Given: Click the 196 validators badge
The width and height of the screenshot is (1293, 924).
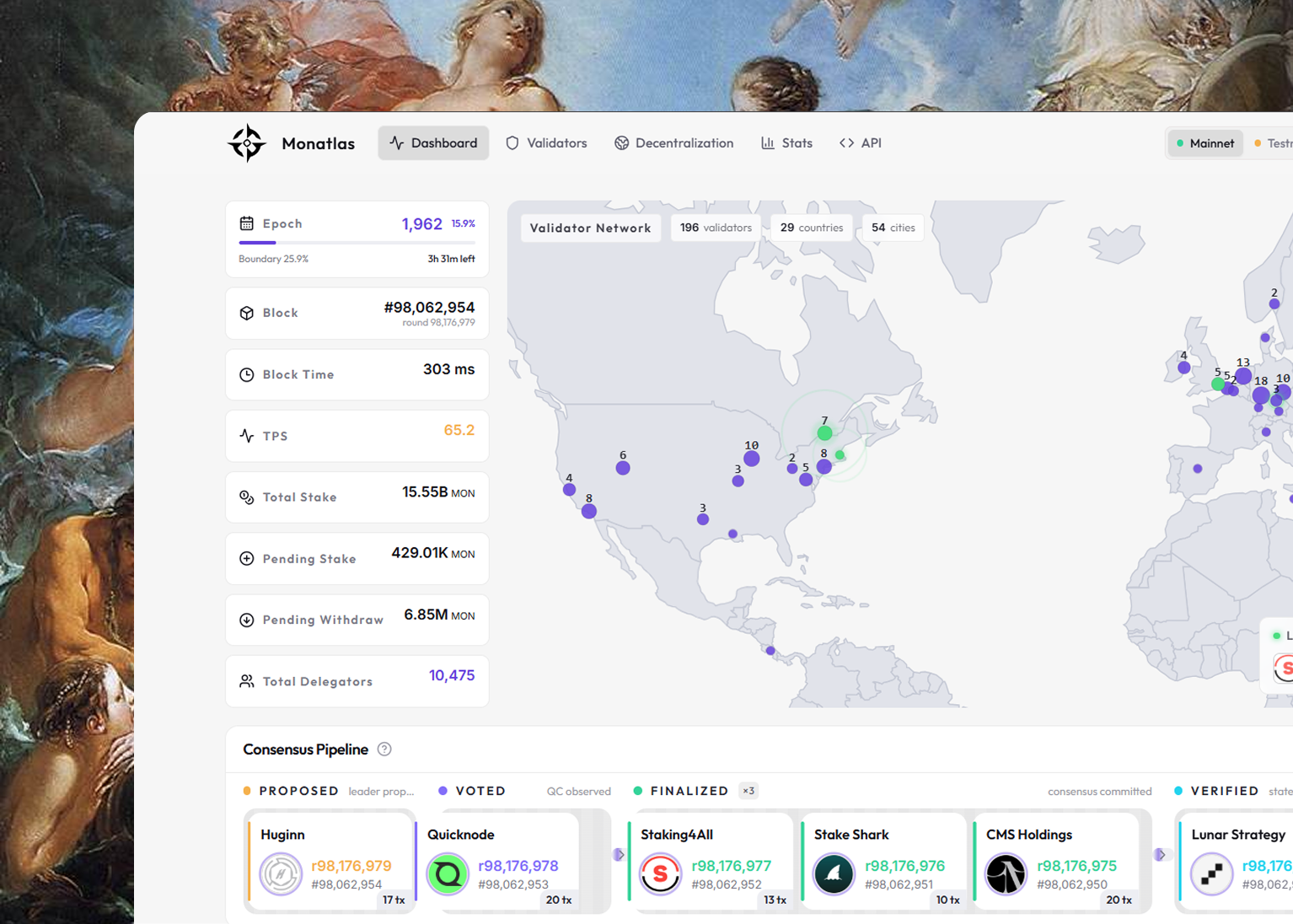Looking at the screenshot, I should pyautogui.click(x=716, y=228).
